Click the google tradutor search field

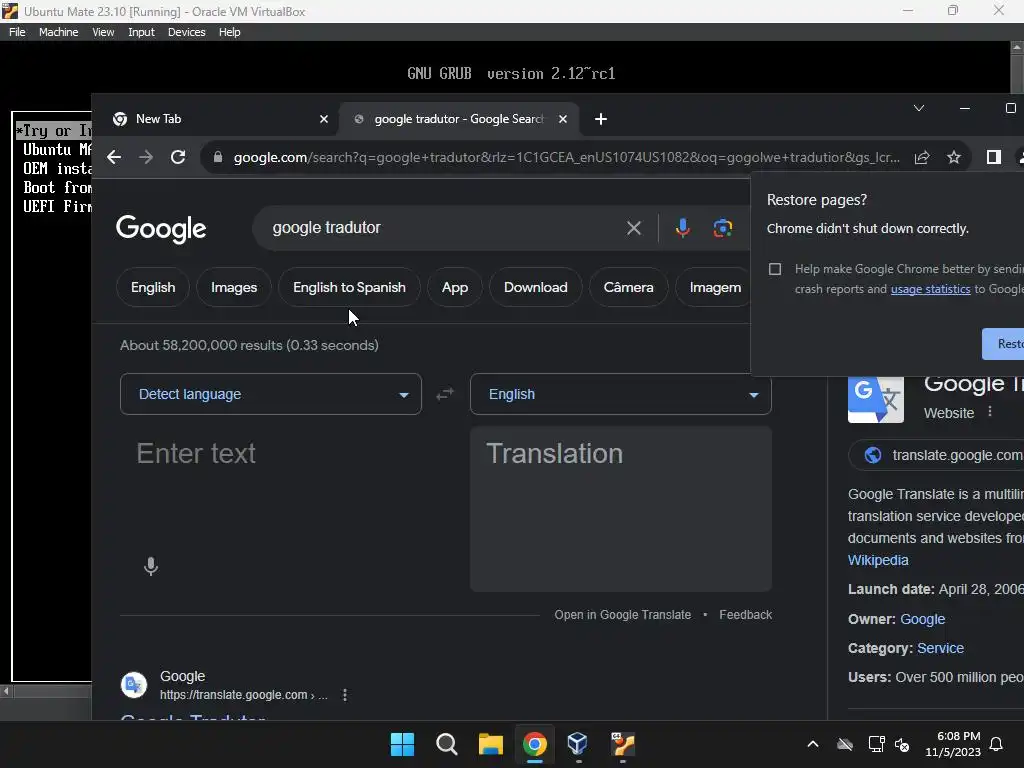tap(438, 228)
